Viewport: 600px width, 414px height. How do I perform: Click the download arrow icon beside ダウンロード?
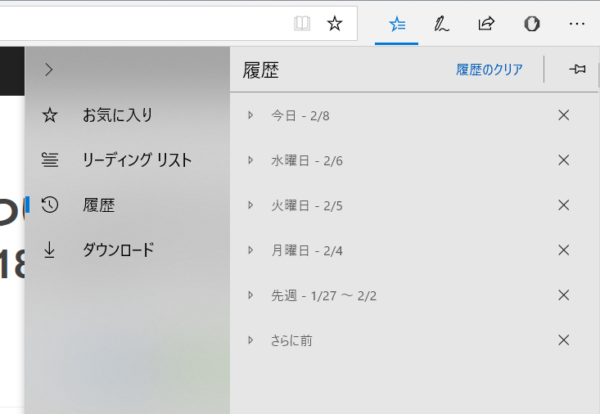click(x=49, y=250)
